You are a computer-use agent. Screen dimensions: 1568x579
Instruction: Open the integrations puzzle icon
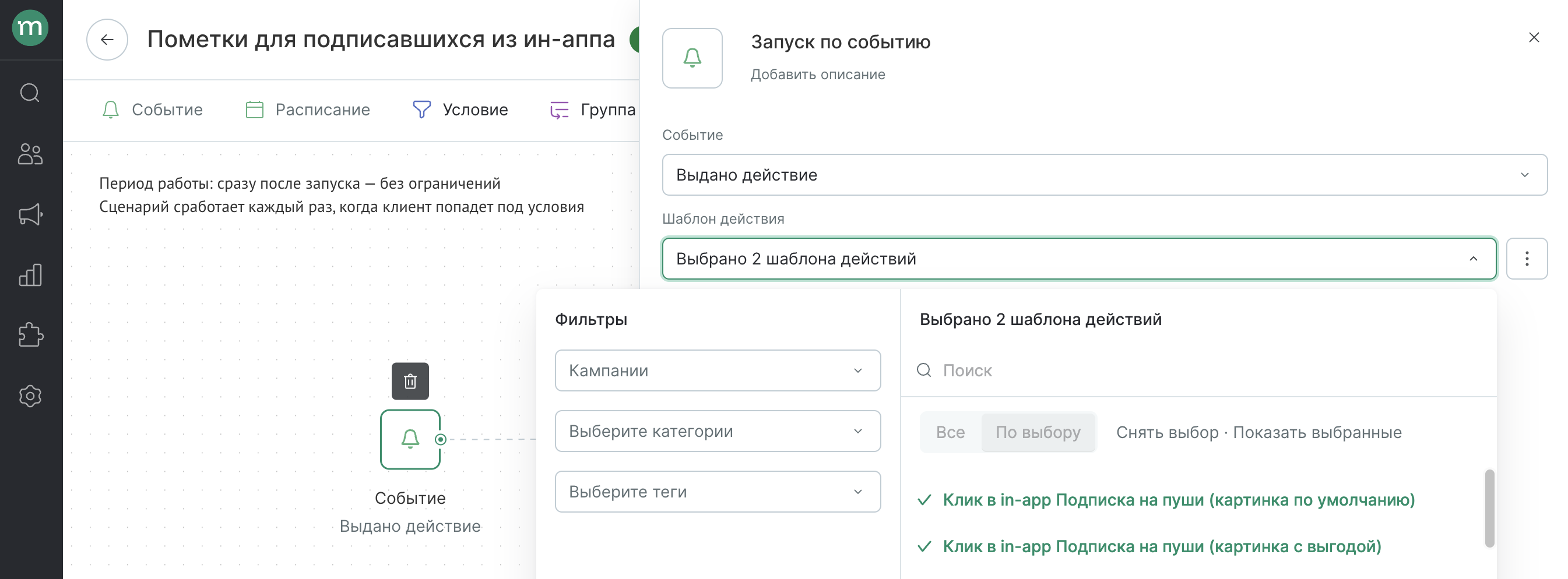[30, 334]
